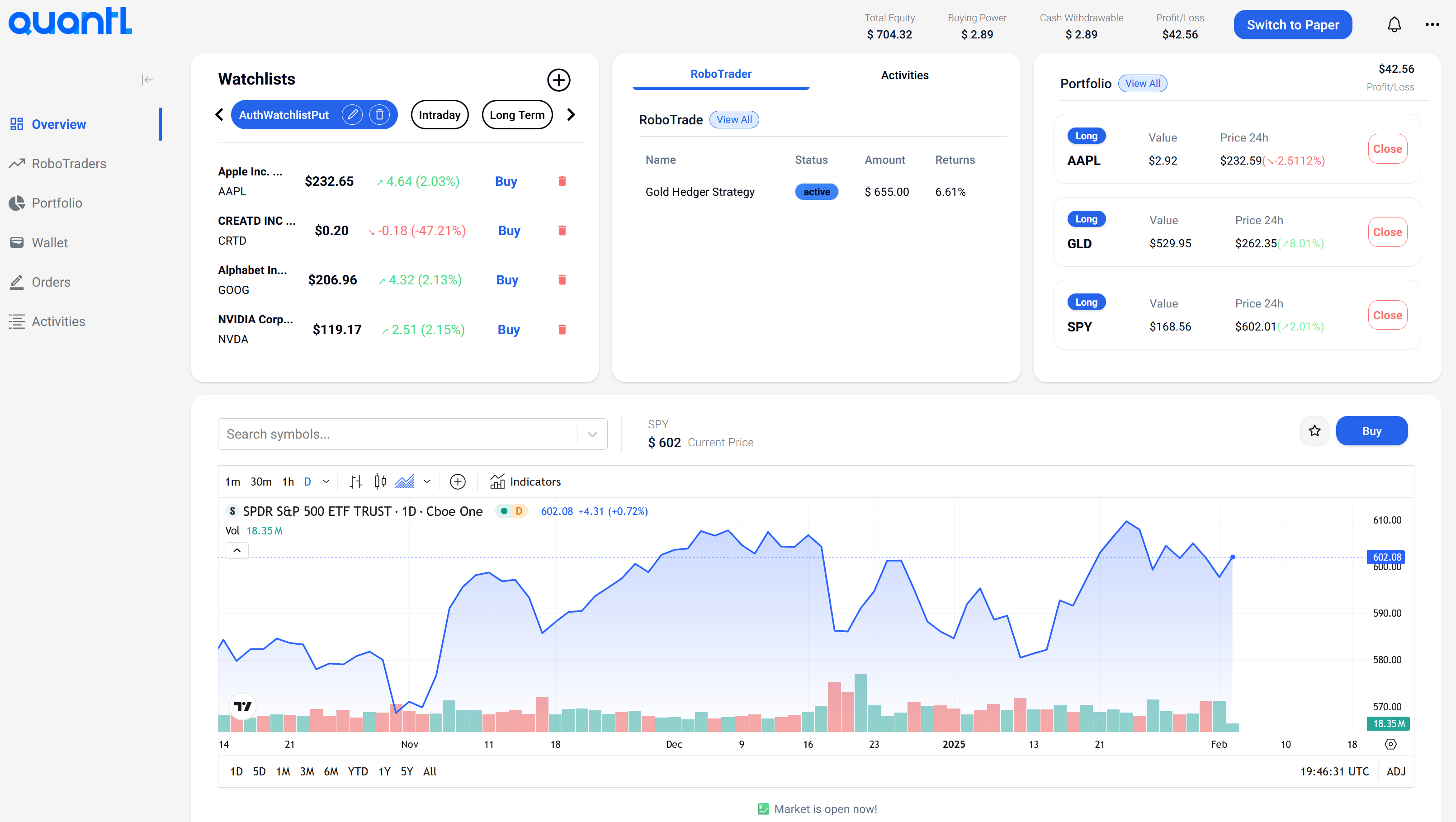Viewport: 1456px width, 822px height.
Task: Go to previous watchlists with left arrow
Action: [219, 115]
